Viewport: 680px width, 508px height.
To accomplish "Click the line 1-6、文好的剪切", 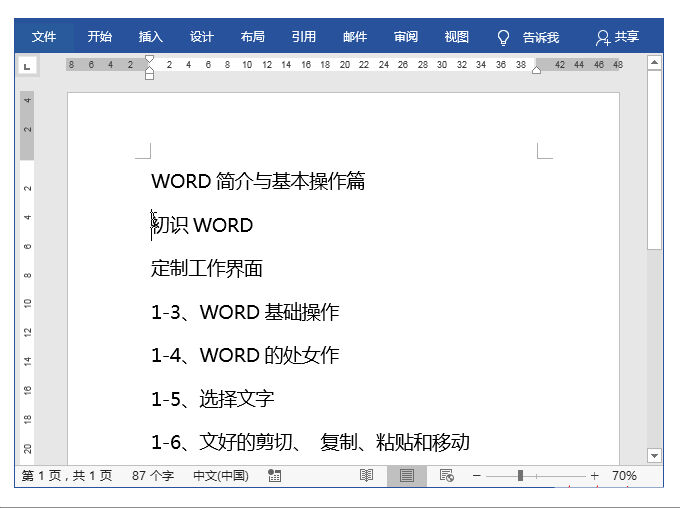I will pos(311,442).
